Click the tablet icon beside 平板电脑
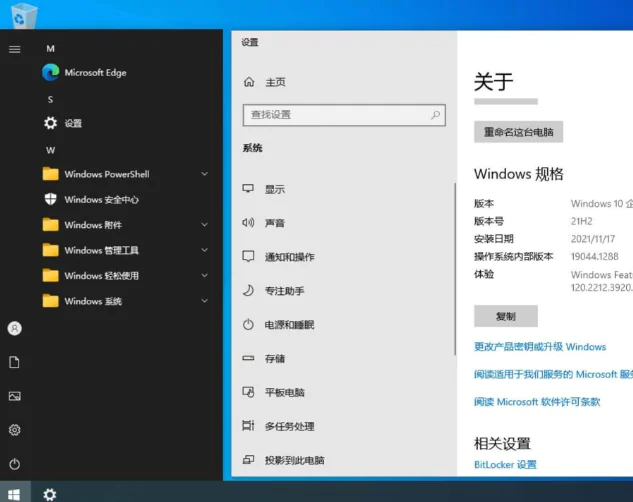The image size is (633, 502). click(x=248, y=392)
